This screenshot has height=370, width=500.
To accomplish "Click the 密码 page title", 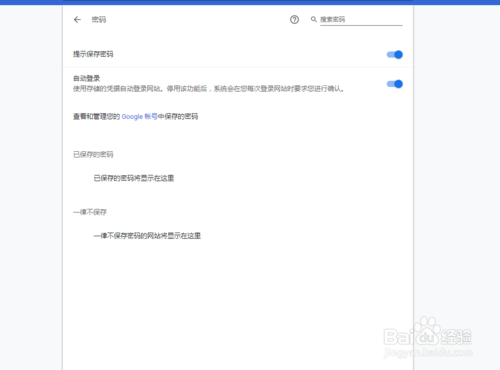I will pyautogui.click(x=99, y=20).
